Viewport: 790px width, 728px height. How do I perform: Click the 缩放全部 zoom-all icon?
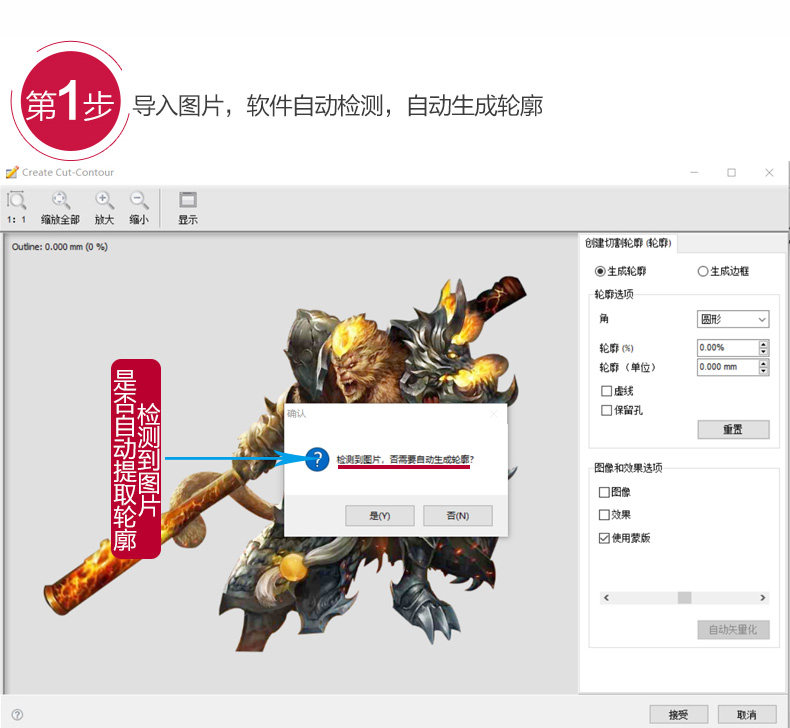tap(60, 201)
